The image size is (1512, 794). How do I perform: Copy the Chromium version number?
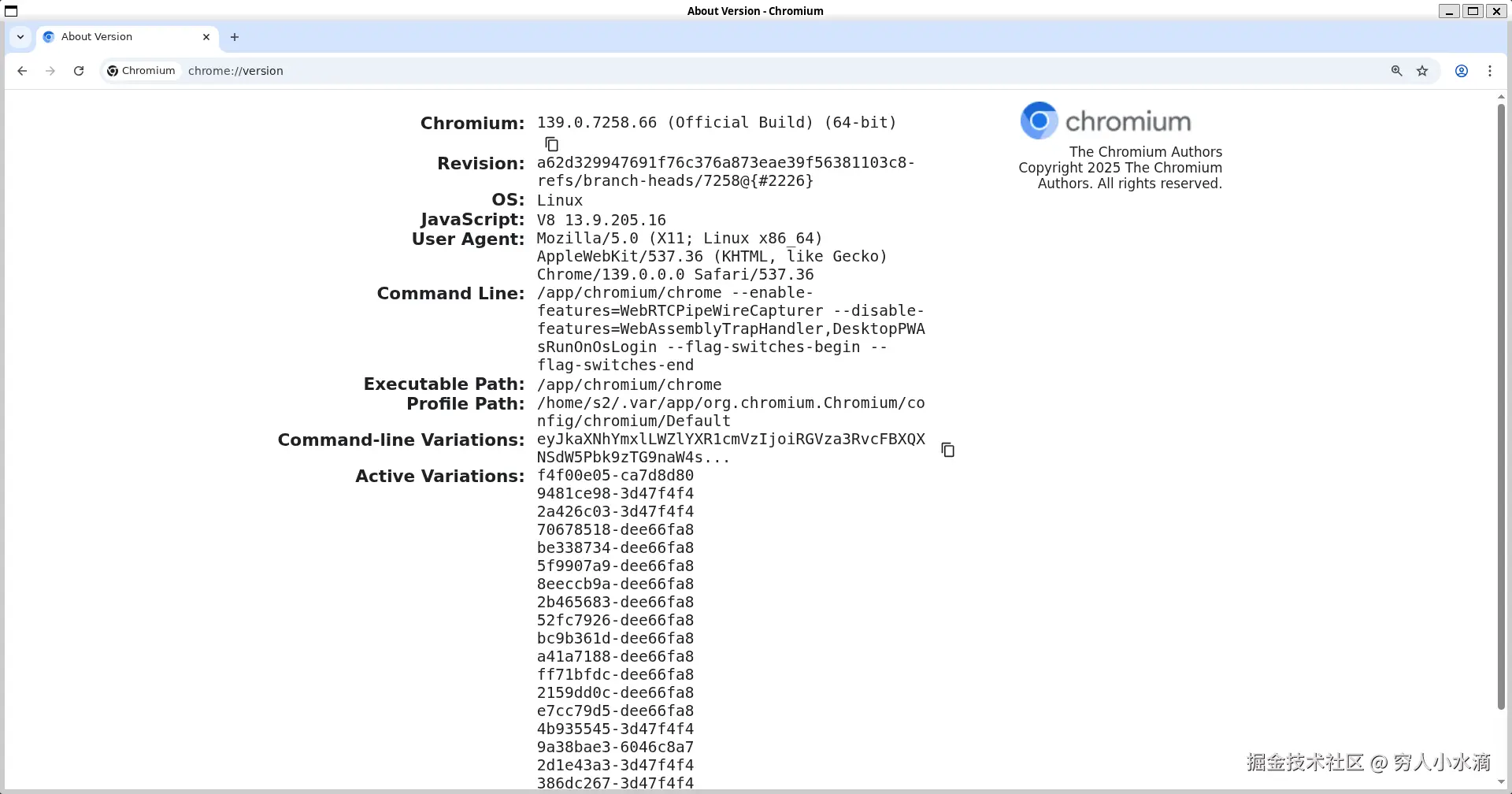[550, 143]
